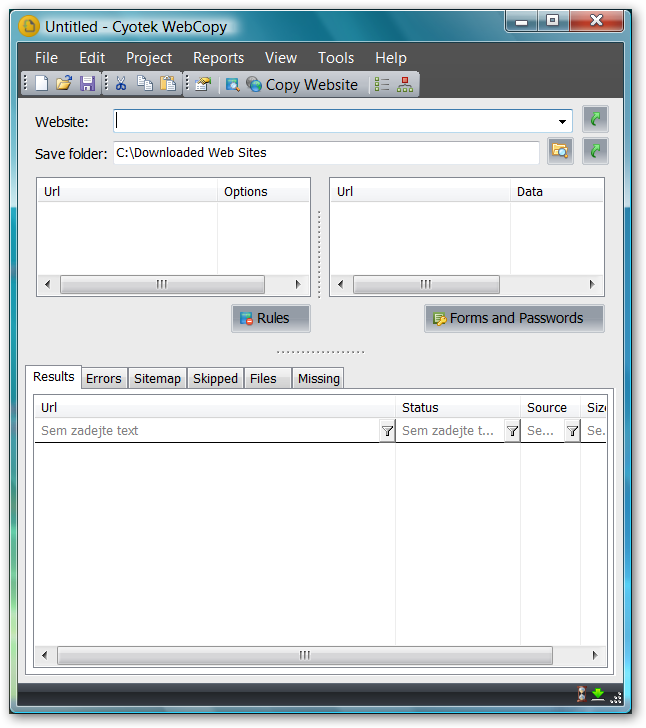Image resolution: width=646 pixels, height=728 pixels.
Task: Open the Help menu
Action: pyautogui.click(x=391, y=58)
